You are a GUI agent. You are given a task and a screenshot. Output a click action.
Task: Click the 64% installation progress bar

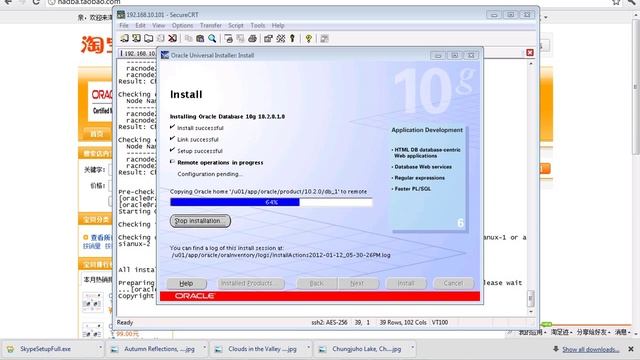coord(271,202)
